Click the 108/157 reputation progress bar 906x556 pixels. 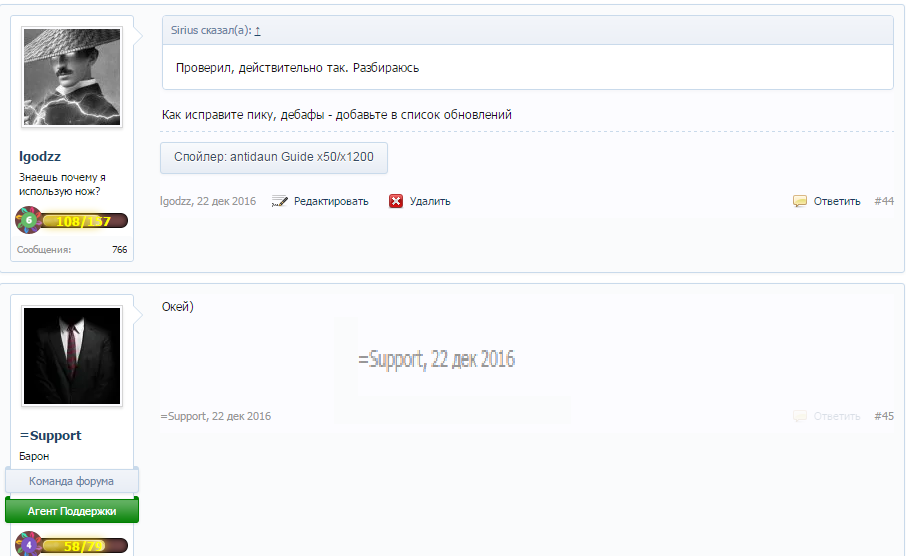click(84, 221)
